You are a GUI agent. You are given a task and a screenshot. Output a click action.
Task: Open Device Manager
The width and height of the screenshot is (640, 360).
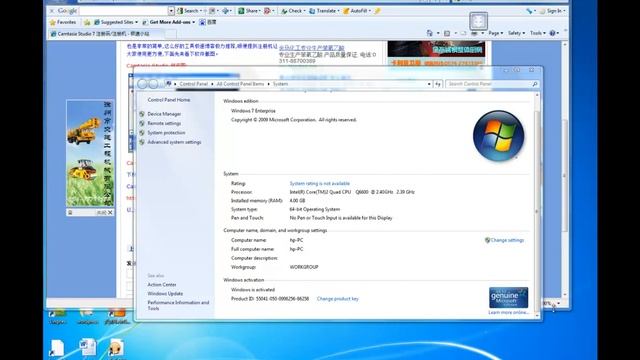click(x=164, y=114)
